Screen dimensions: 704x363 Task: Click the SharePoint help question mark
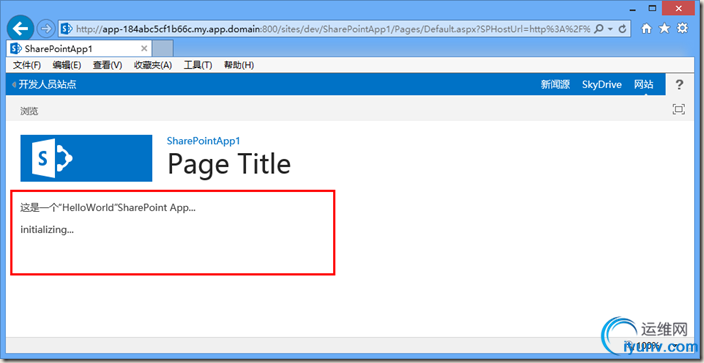[x=679, y=84]
